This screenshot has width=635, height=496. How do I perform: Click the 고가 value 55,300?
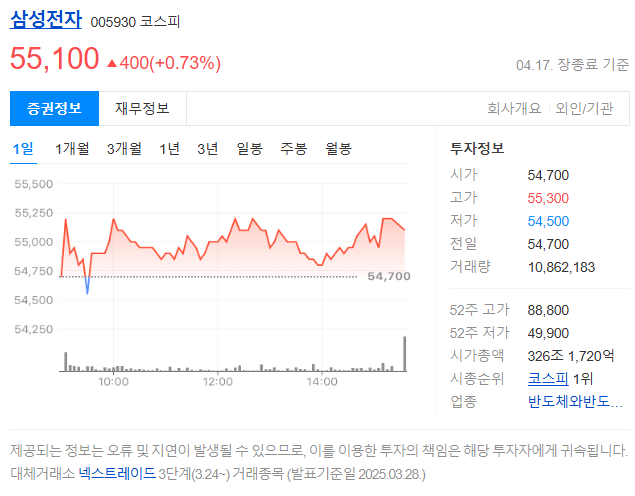click(x=548, y=198)
